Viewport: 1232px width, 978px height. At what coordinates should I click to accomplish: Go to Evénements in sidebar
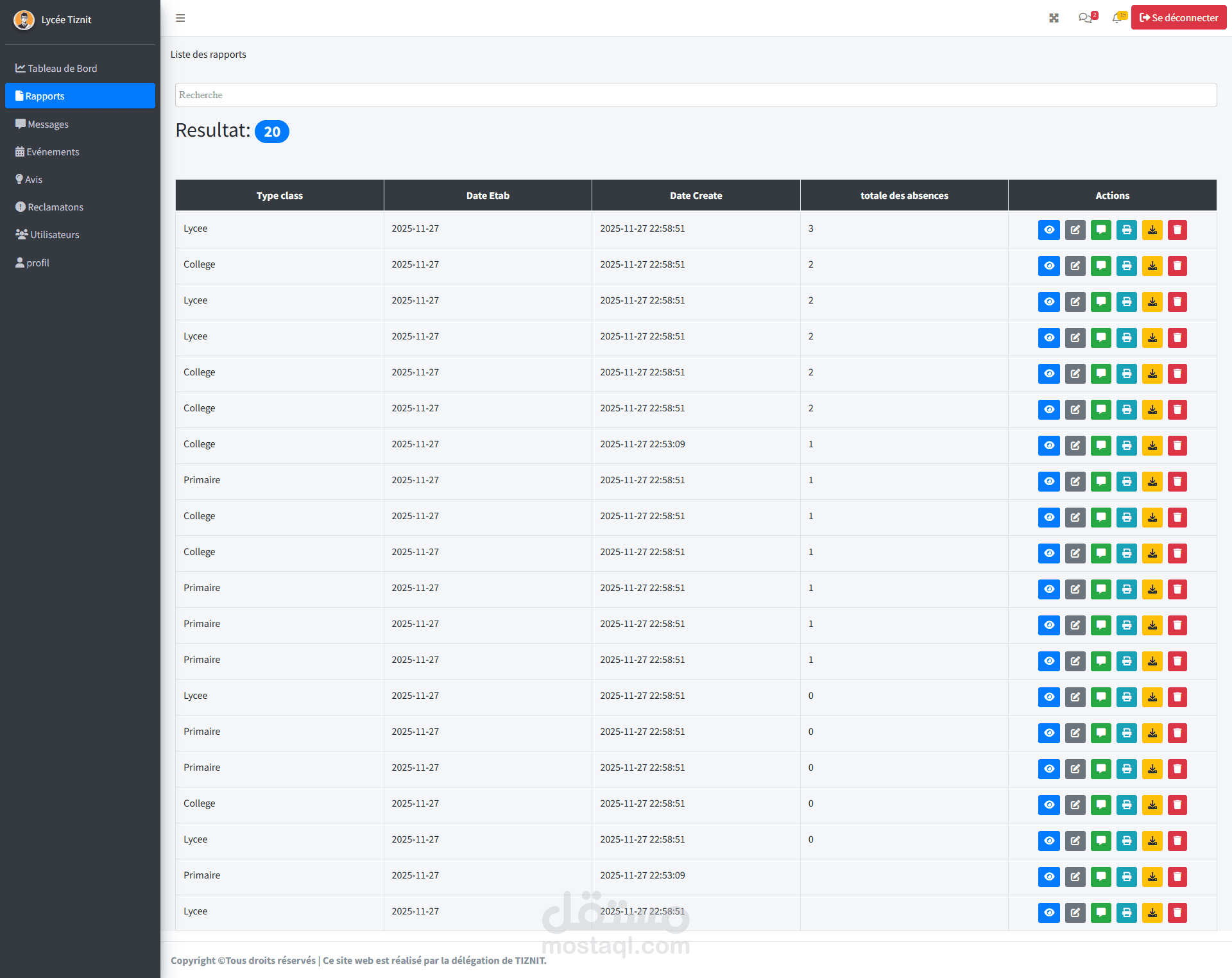click(x=53, y=151)
